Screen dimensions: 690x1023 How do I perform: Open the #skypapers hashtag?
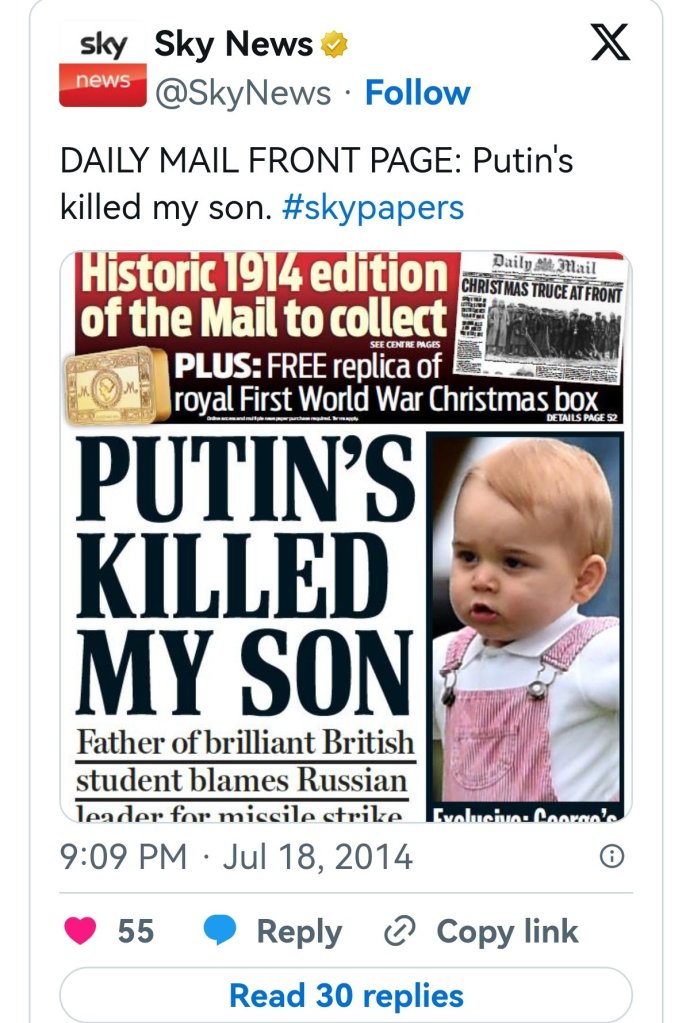(x=373, y=207)
